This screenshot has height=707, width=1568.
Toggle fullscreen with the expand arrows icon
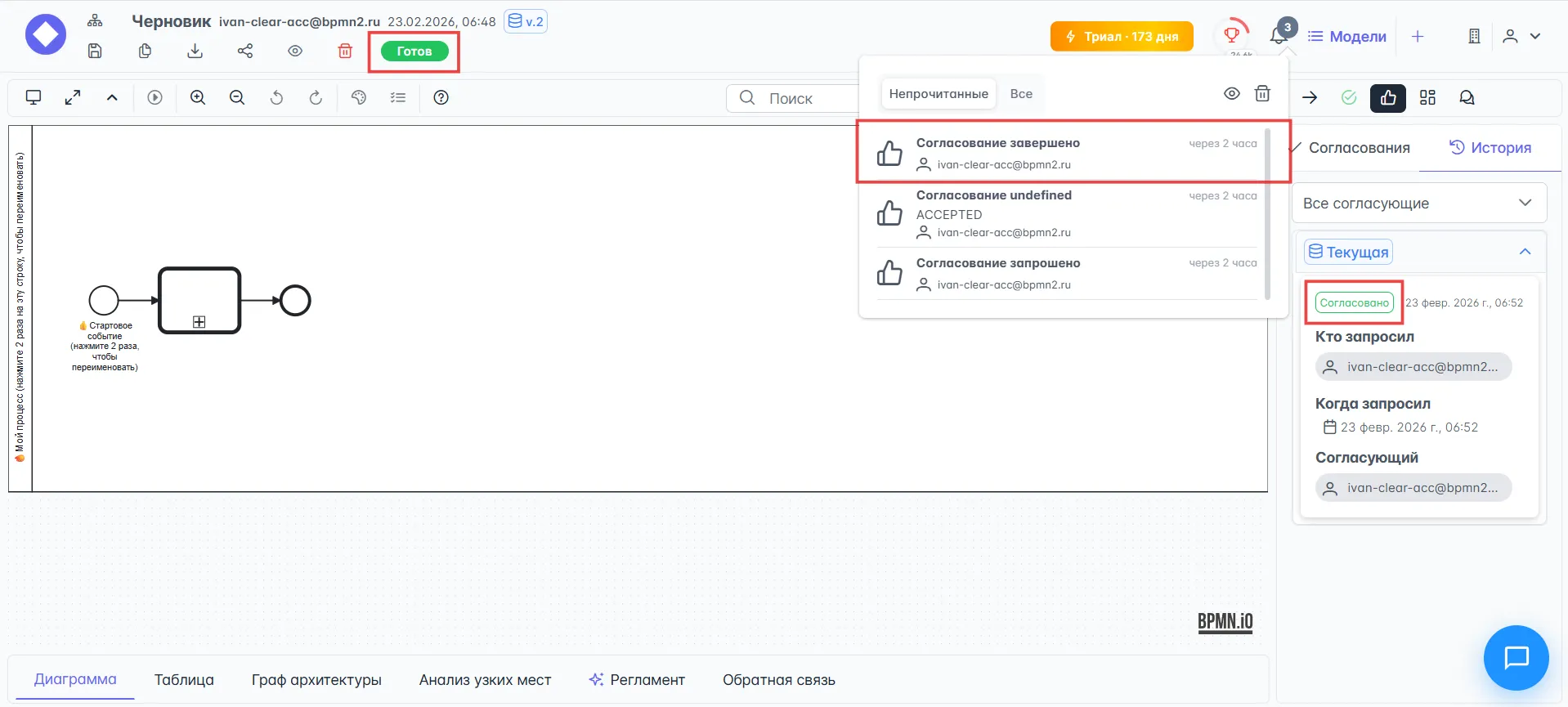pos(73,97)
